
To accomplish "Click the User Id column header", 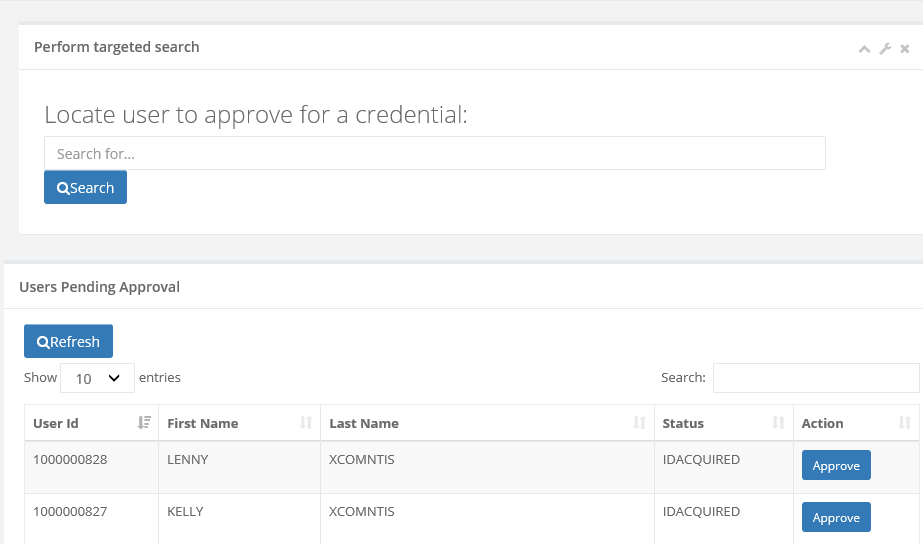I will coord(56,423).
